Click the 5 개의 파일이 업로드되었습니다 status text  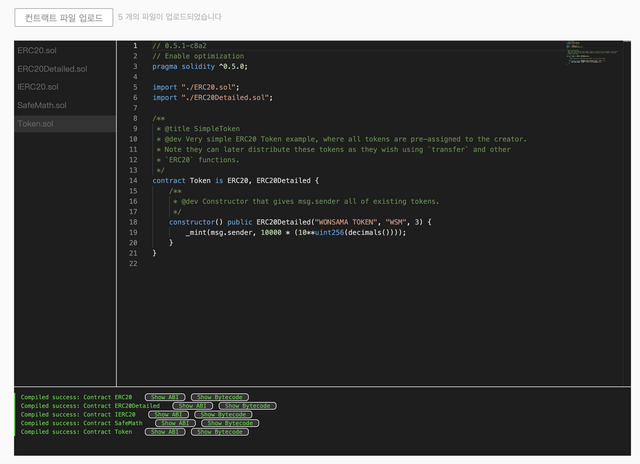click(x=169, y=17)
